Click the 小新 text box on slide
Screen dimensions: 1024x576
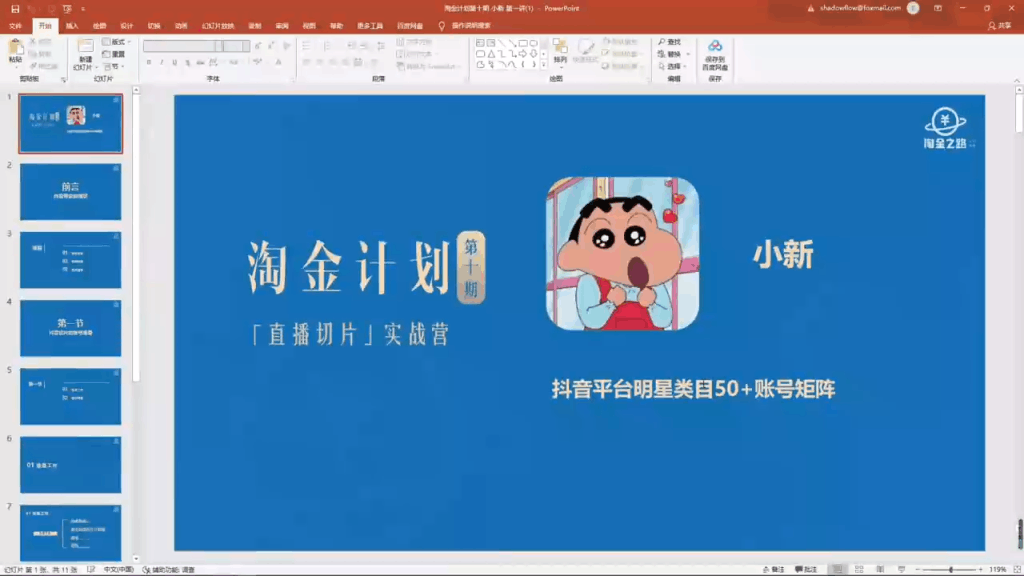[783, 254]
